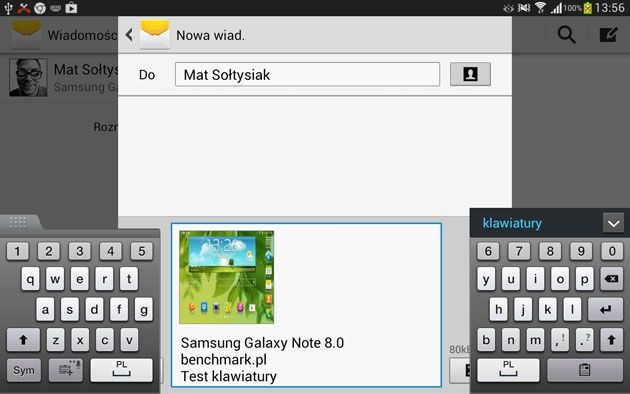This screenshot has height=394, width=630.
Task: Tap the search magnifier icon
Action: (567, 35)
